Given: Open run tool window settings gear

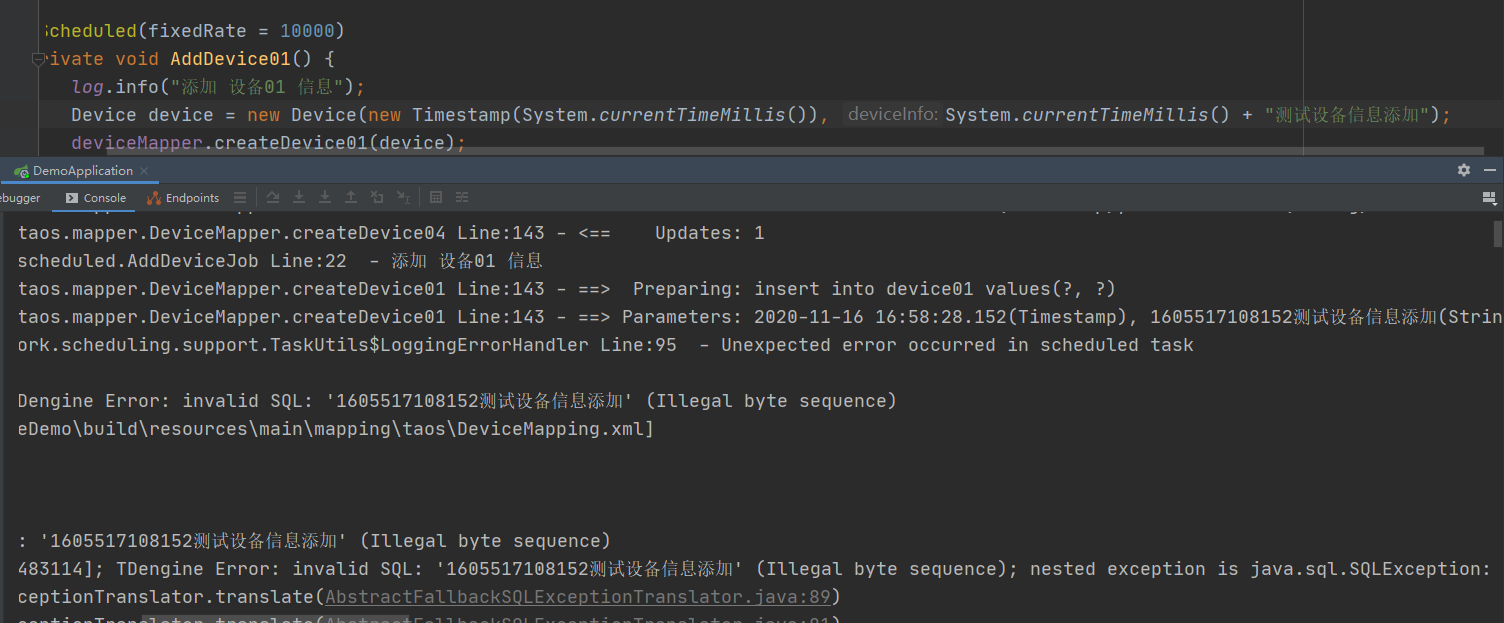Looking at the screenshot, I should pyautogui.click(x=1464, y=170).
